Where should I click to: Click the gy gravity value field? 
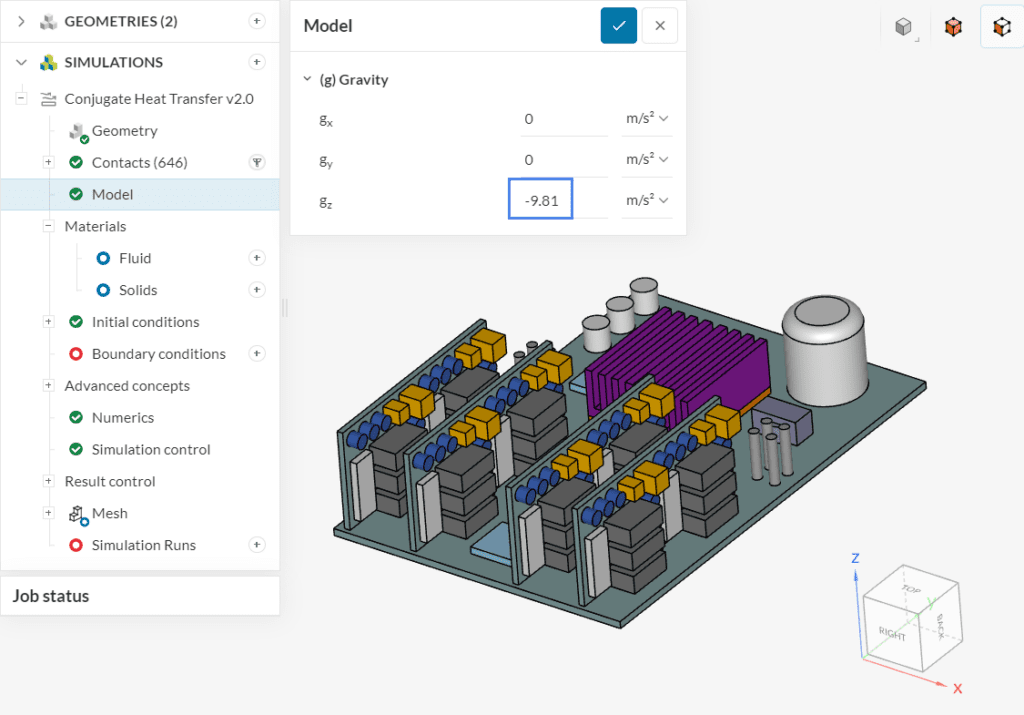563,160
